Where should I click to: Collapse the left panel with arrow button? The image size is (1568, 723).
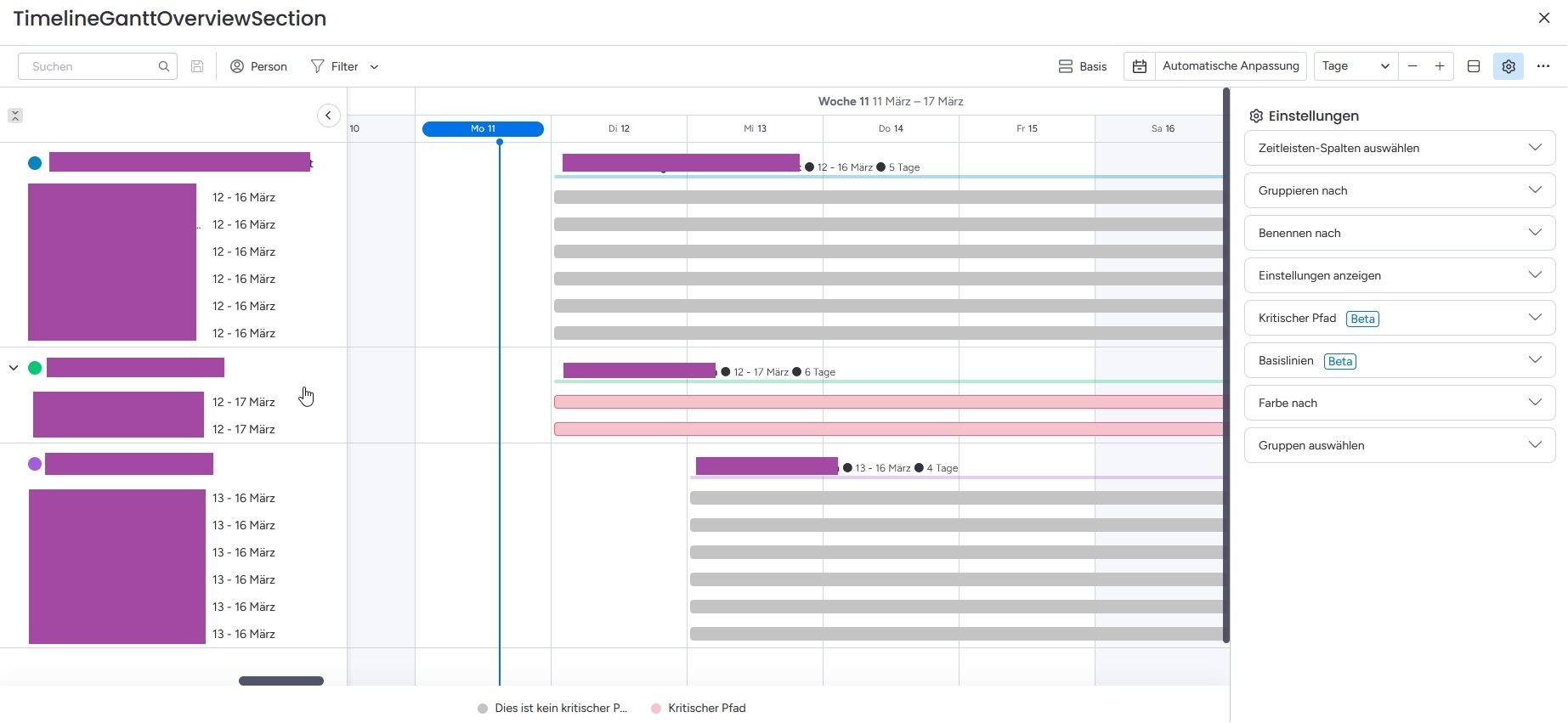pos(329,116)
